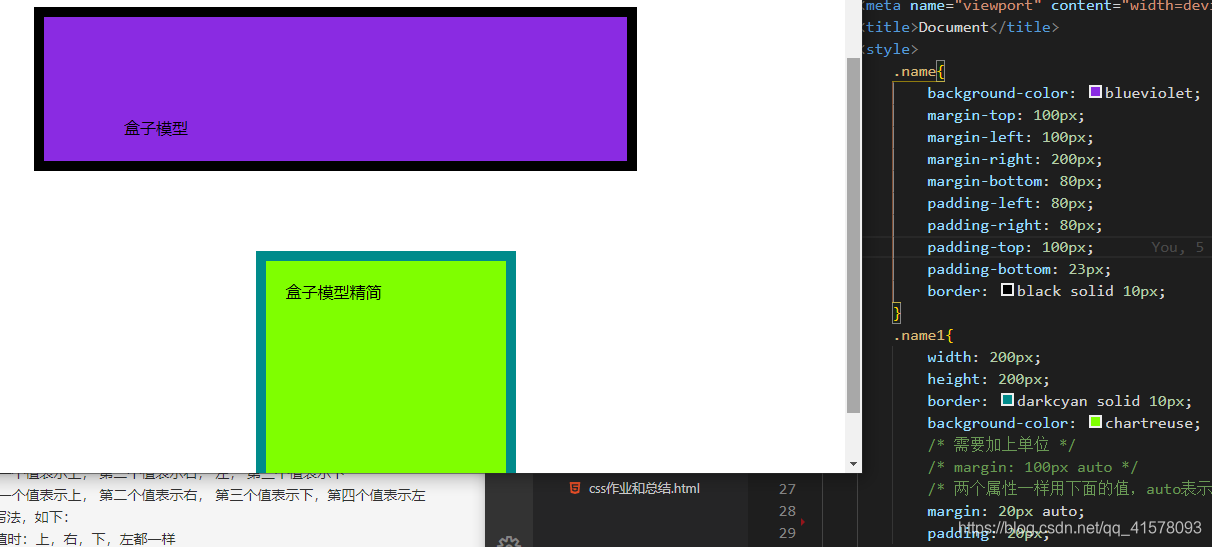Open the chartreuse color swatch picker
This screenshot has height=547, width=1212.
1095,422
